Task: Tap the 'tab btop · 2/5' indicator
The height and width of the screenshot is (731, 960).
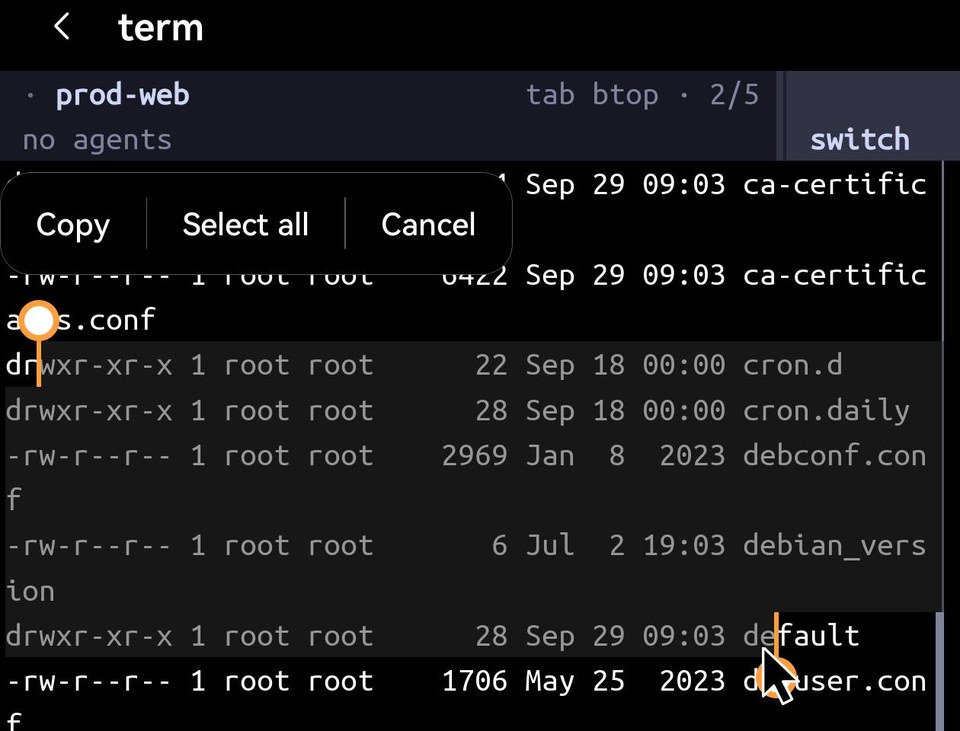Action: tap(643, 95)
